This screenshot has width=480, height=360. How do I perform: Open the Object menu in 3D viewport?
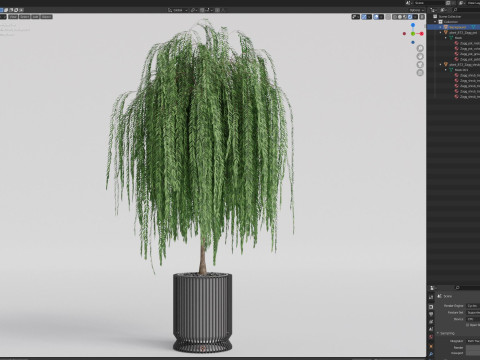(x=47, y=17)
